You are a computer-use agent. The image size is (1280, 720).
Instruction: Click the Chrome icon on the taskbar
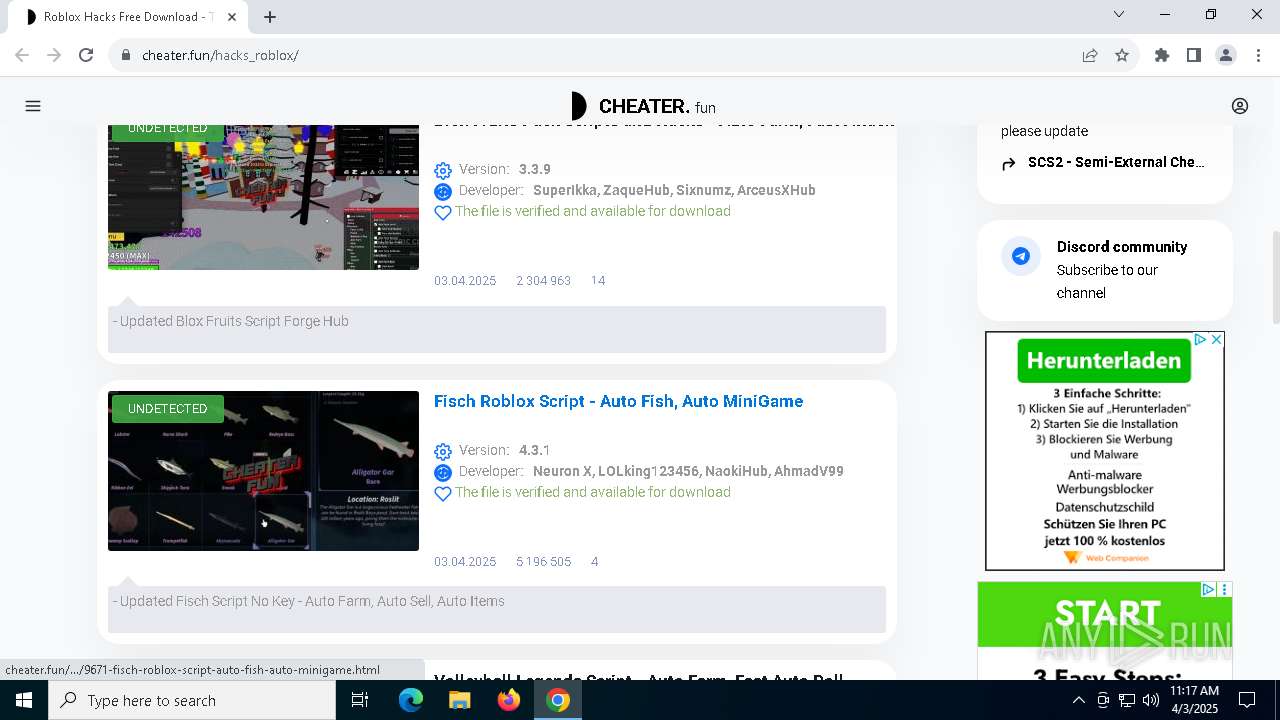click(558, 700)
